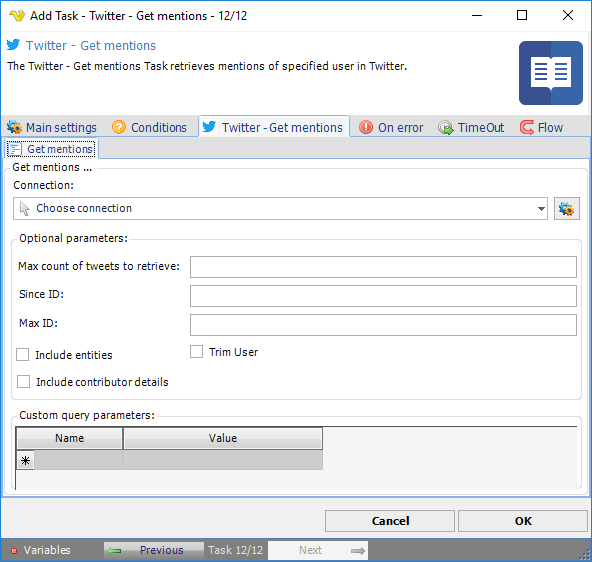The image size is (592, 562).
Task: Click the Twitter bird header icon
Action: coord(13,45)
